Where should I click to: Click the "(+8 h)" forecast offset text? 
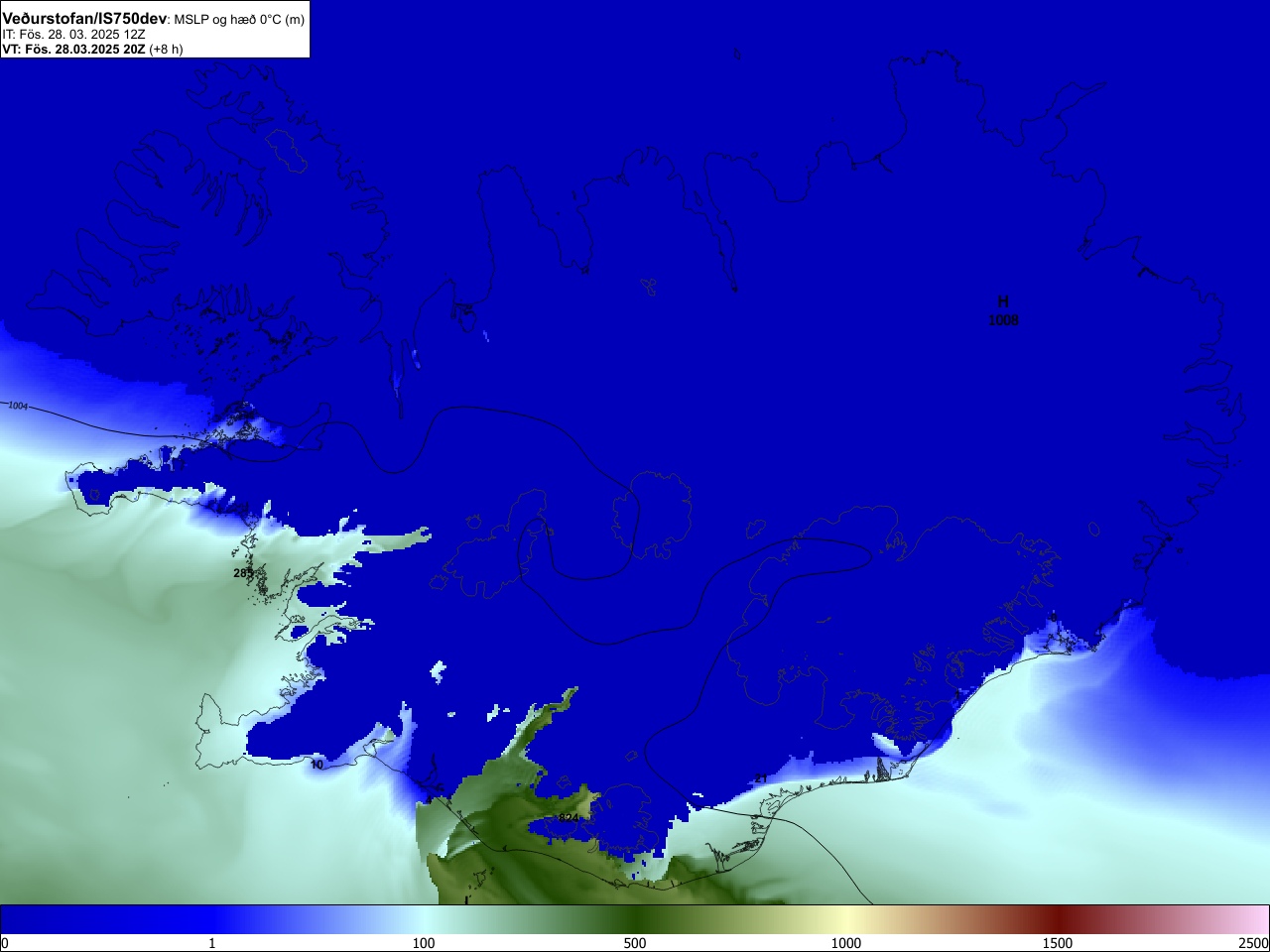coord(166,49)
